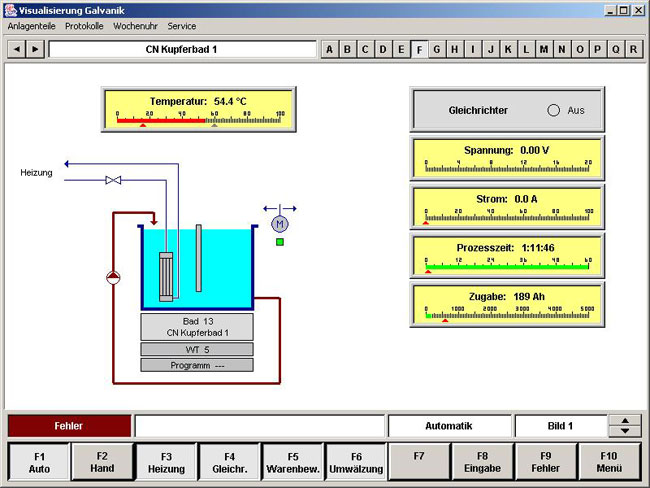Click the motor M symbol
Screen dimensions: 650x488
280,223
